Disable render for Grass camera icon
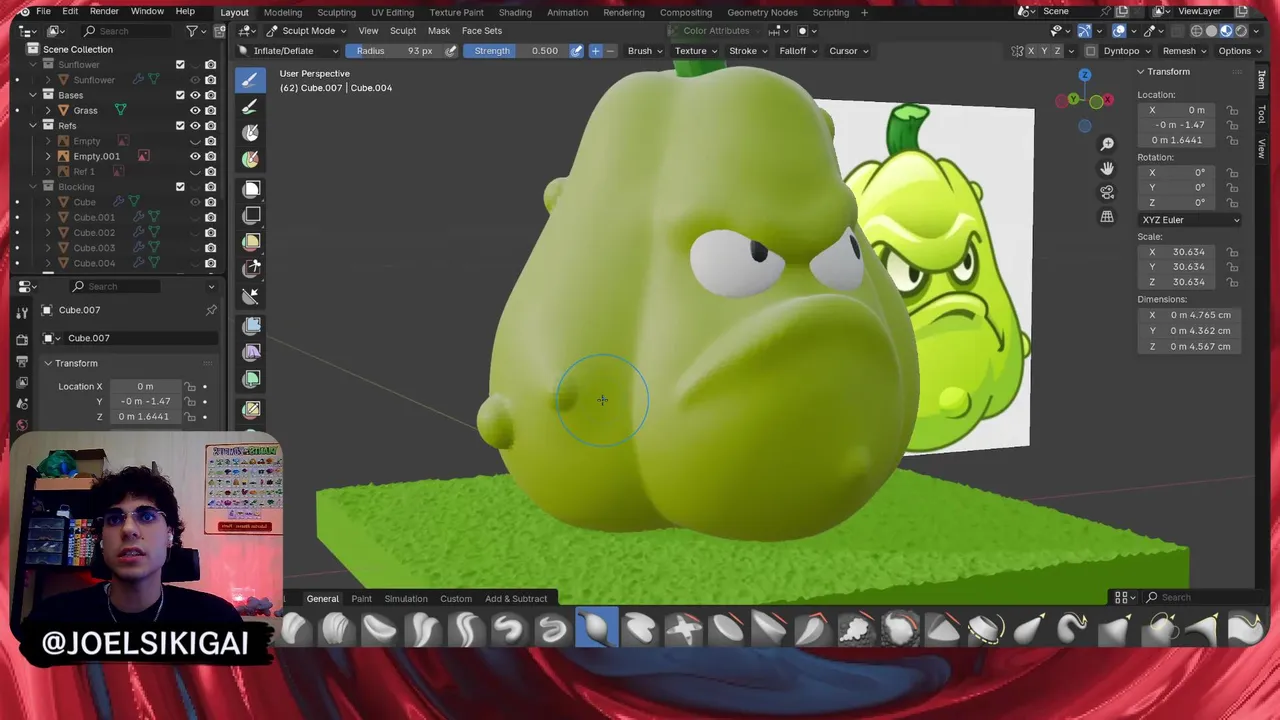Image resolution: width=1280 pixels, height=720 pixels. [x=210, y=110]
